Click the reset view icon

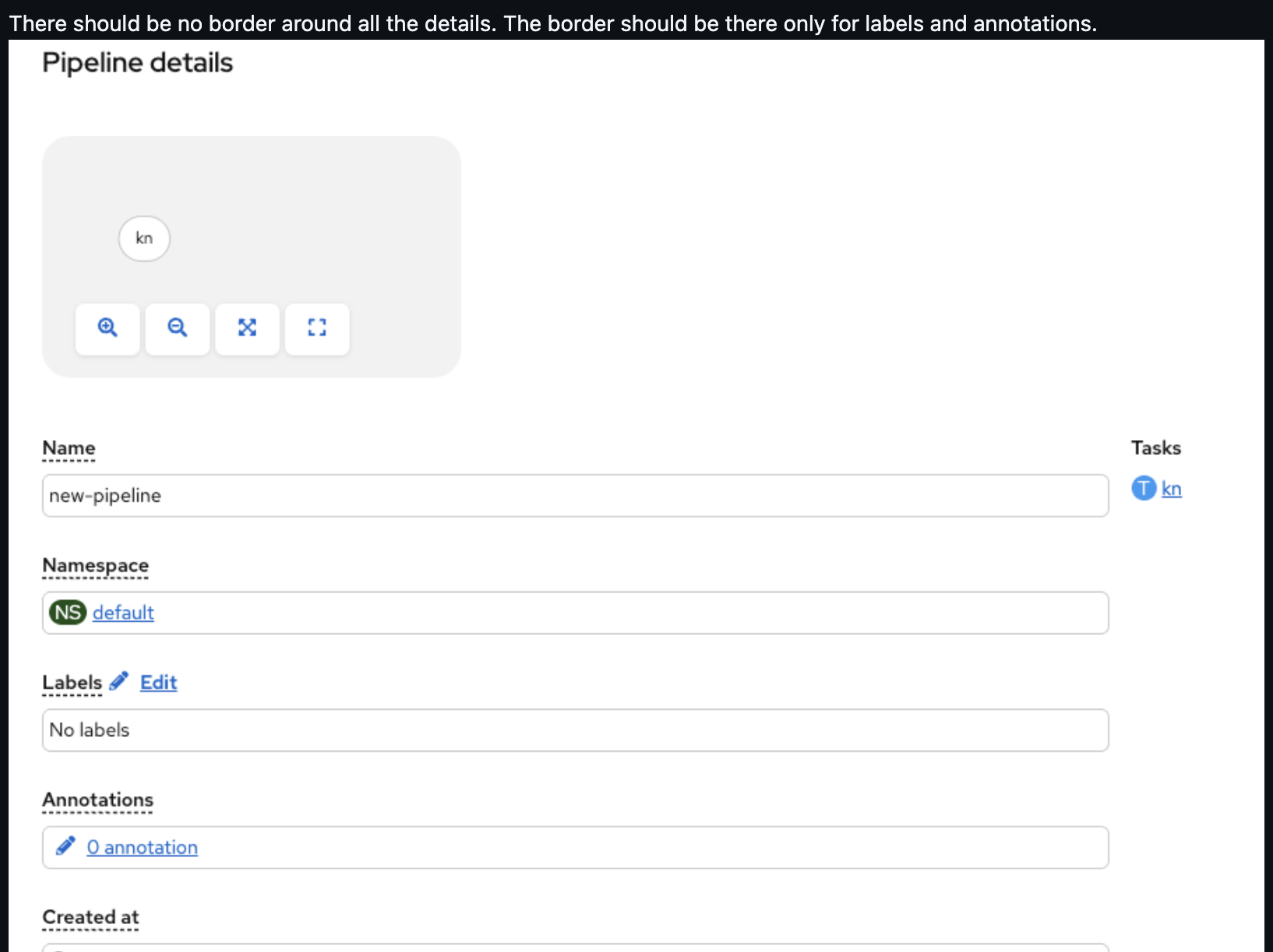click(317, 328)
